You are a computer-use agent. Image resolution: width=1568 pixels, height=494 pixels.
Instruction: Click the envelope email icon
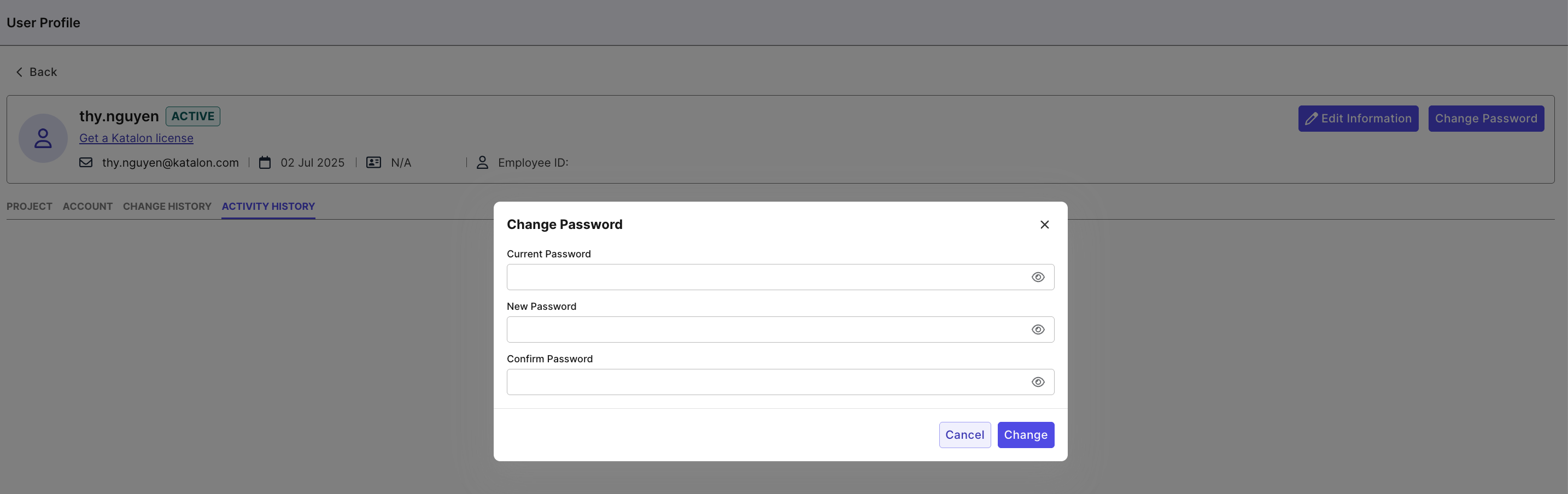coord(86,162)
